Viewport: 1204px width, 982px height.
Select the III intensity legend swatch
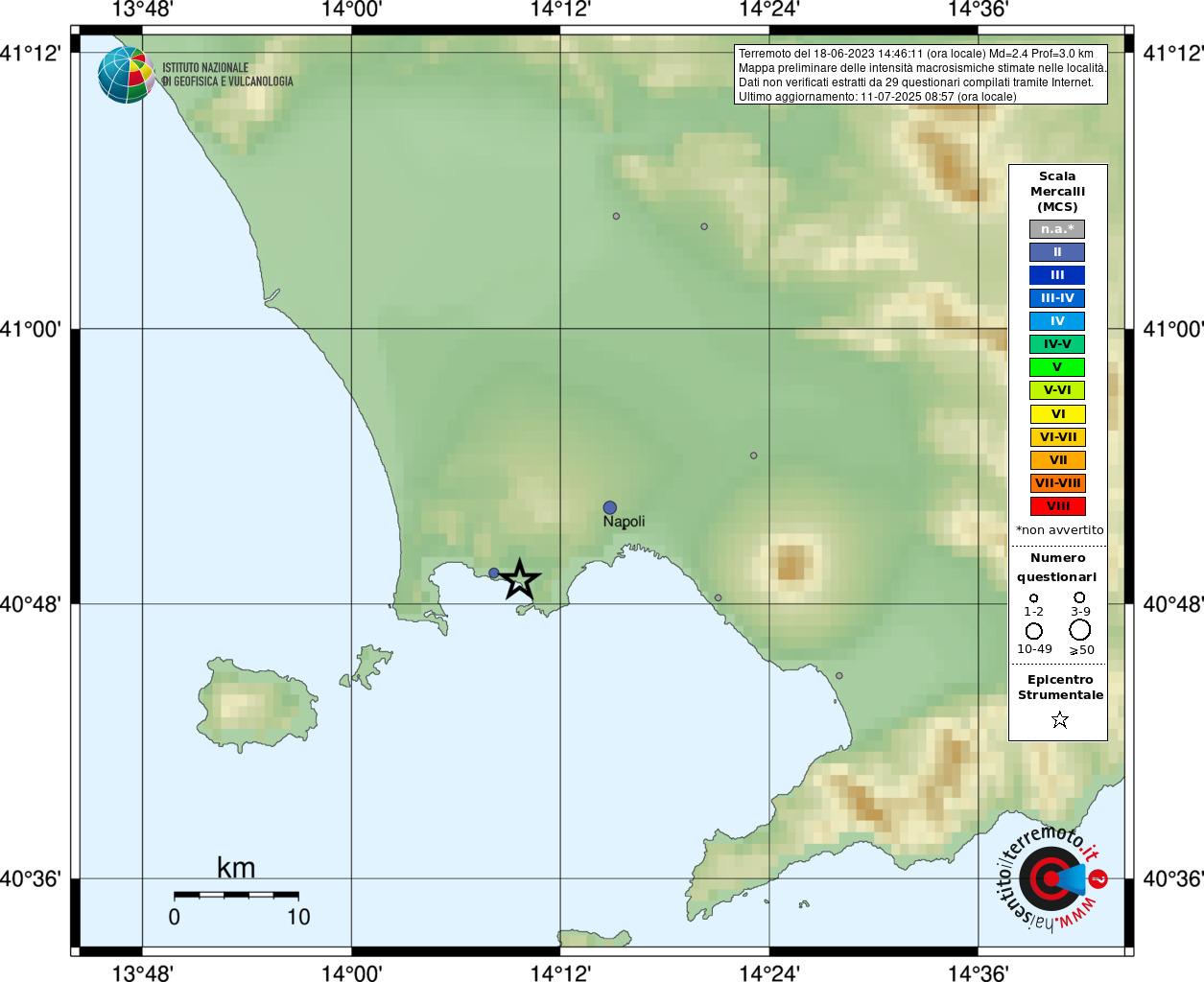1057,275
